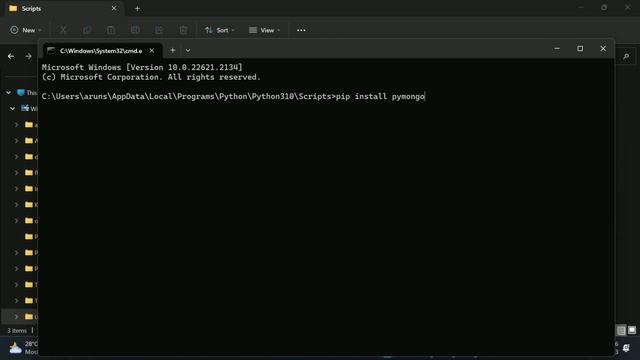Click the Windows drive icon in navigation tree
This screenshot has height=360, width=640.
tap(25, 108)
